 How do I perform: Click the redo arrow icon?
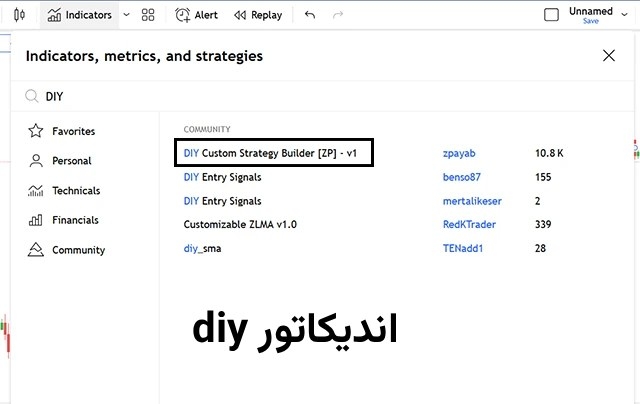pyautogui.click(x=337, y=15)
